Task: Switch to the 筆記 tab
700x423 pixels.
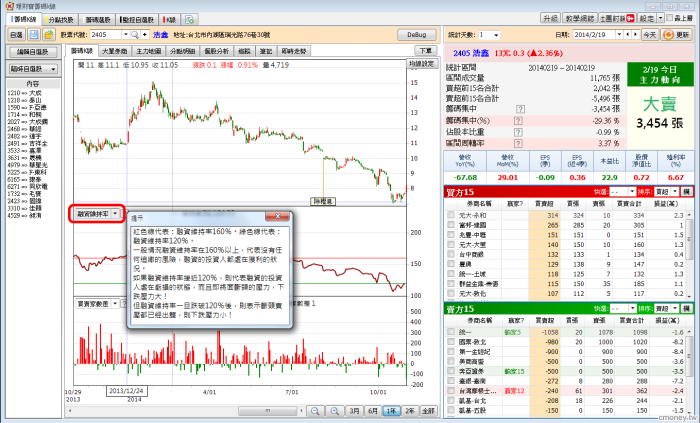Action: click(x=266, y=51)
